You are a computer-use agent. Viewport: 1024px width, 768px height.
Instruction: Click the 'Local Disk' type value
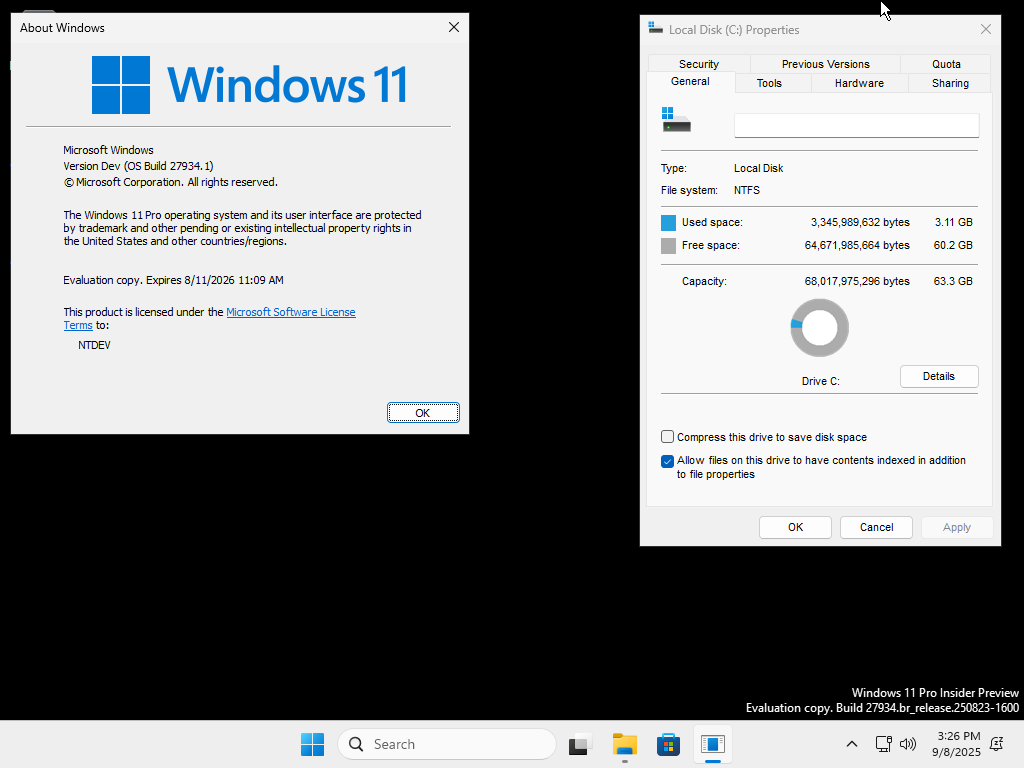758,168
